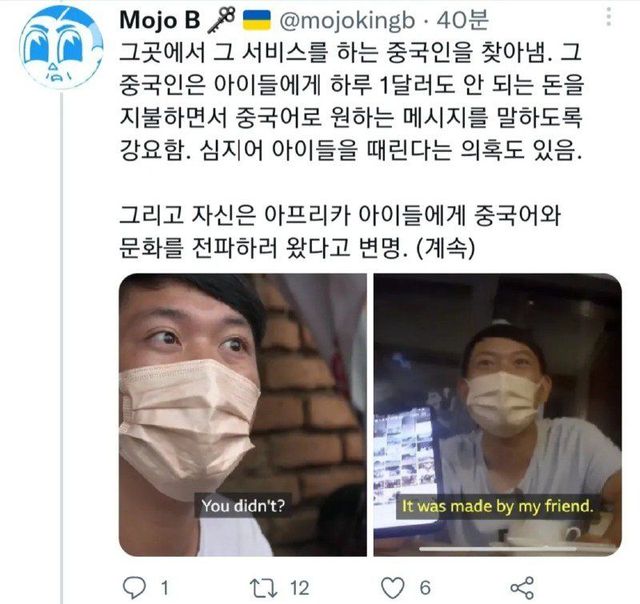Click the thread line below the avatar
This screenshot has width=640, height=604.
[x=62, y=348]
